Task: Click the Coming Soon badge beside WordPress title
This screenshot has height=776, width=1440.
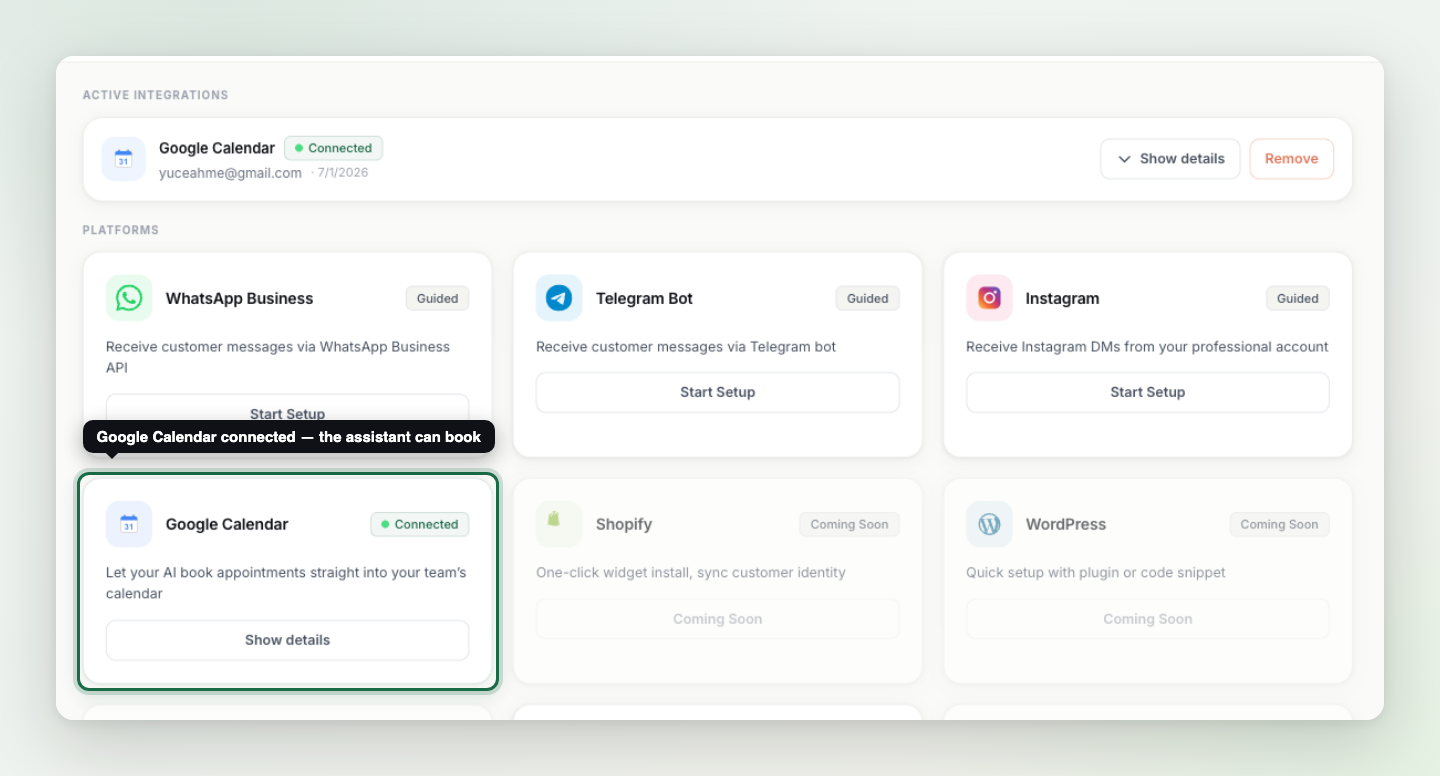Action: [x=1279, y=524]
